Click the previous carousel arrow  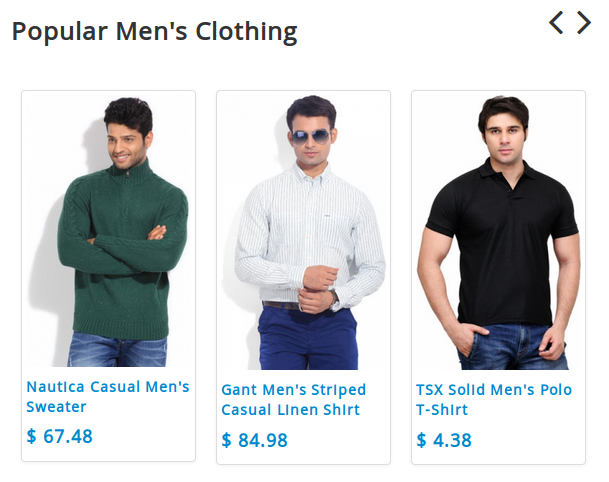pos(556,23)
